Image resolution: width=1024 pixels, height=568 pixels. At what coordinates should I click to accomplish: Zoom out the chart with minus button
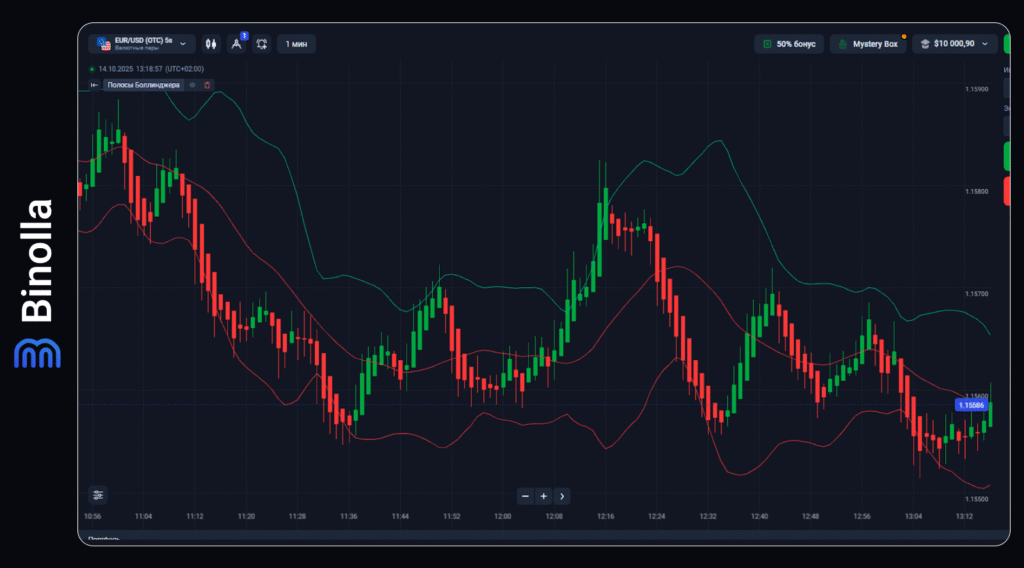coord(526,496)
